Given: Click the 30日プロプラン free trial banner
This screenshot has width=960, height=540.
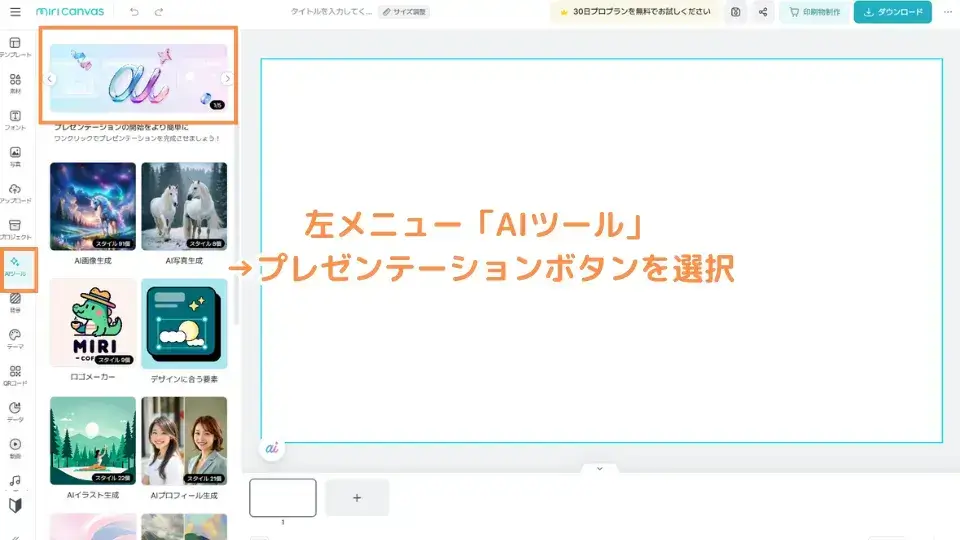Looking at the screenshot, I should point(635,12).
